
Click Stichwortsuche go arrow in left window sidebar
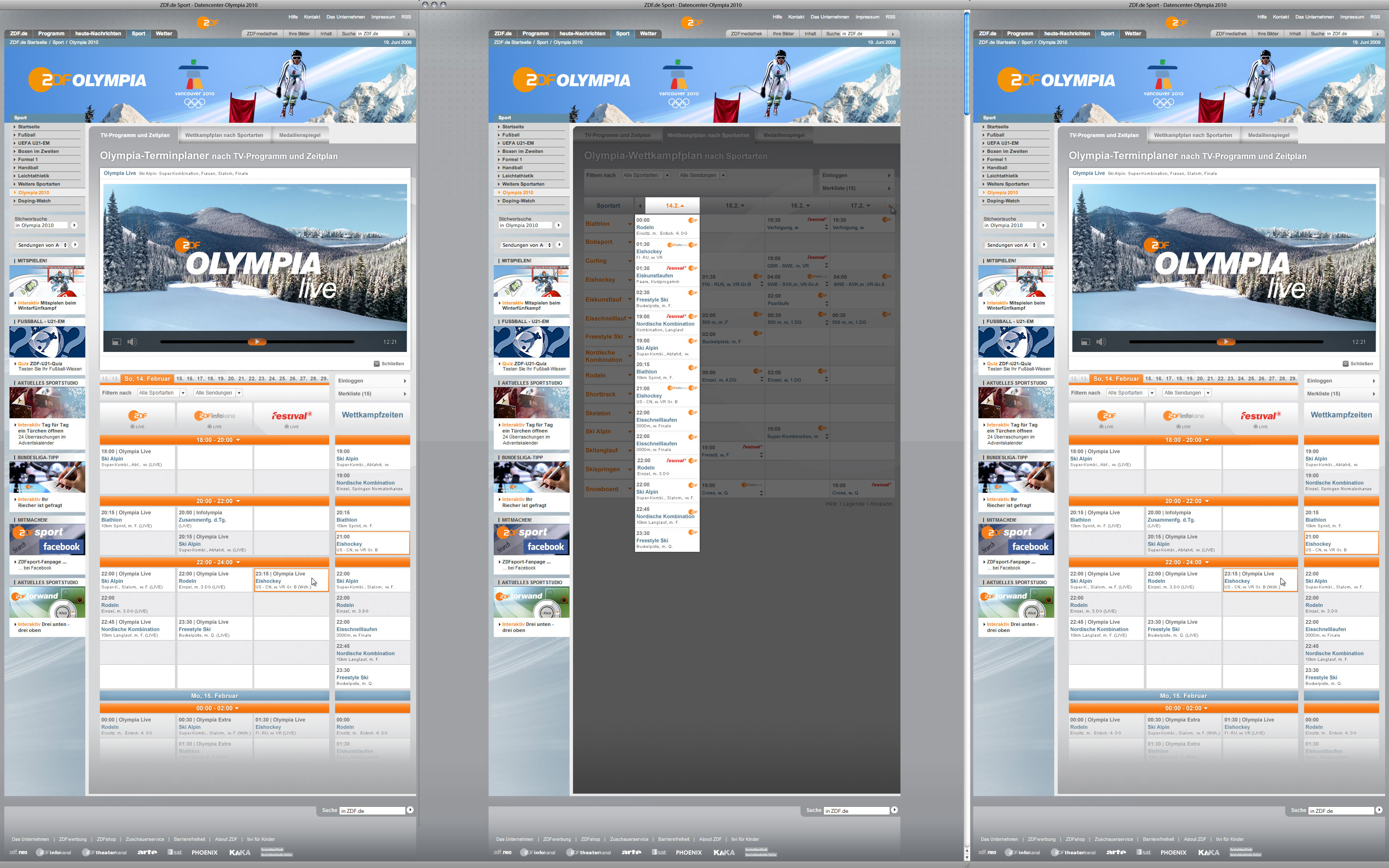tap(74, 225)
